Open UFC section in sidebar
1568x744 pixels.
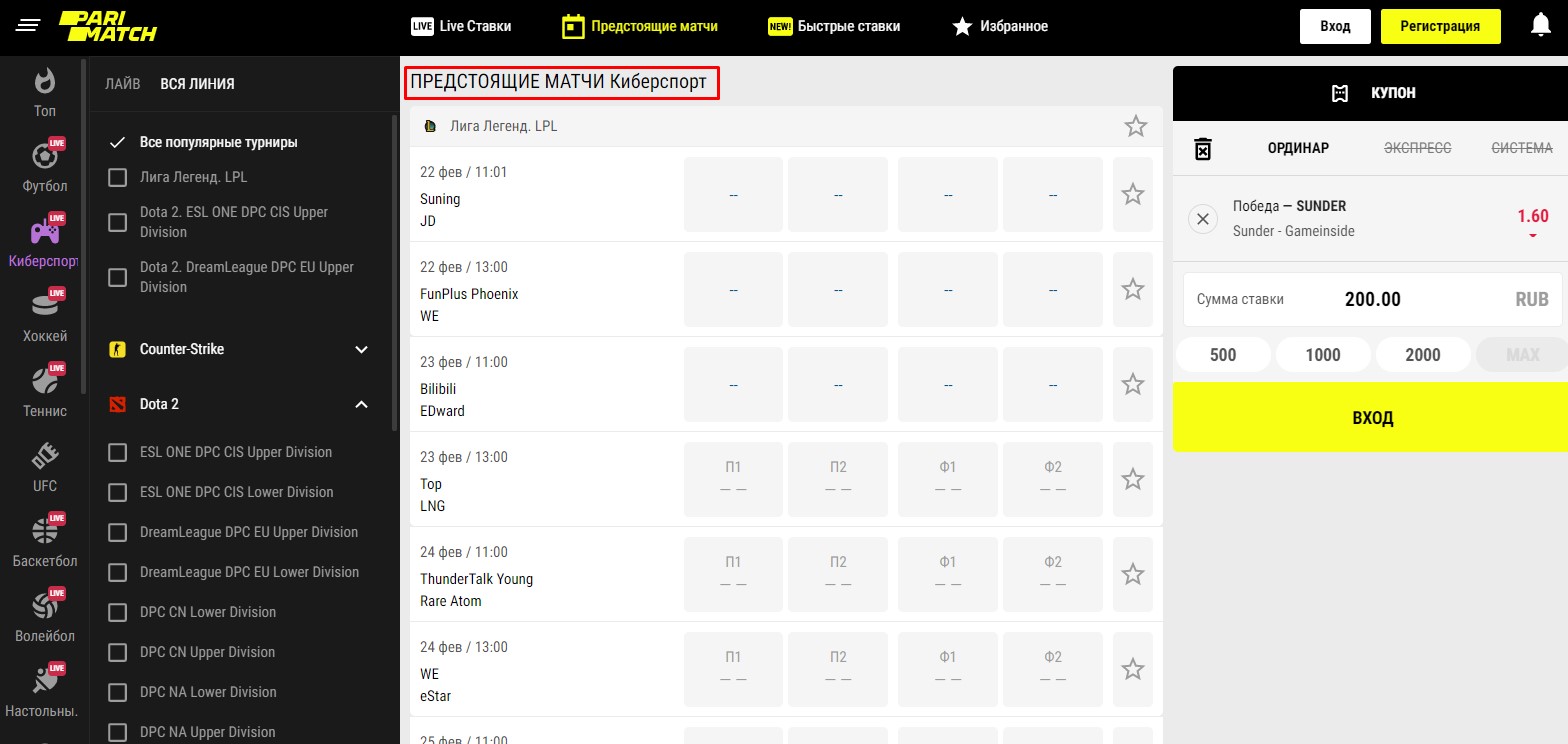[x=45, y=467]
